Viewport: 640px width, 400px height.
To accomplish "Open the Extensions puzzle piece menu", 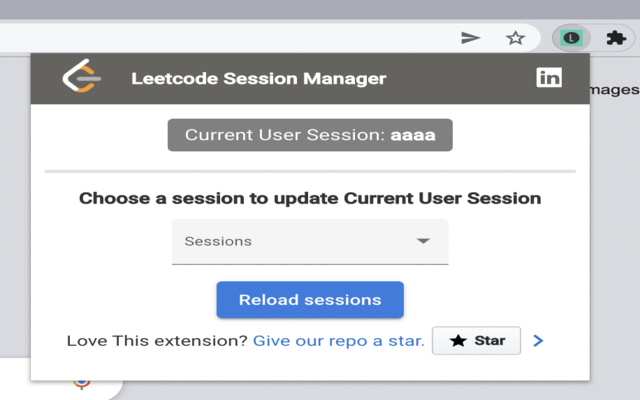I will [x=614, y=38].
